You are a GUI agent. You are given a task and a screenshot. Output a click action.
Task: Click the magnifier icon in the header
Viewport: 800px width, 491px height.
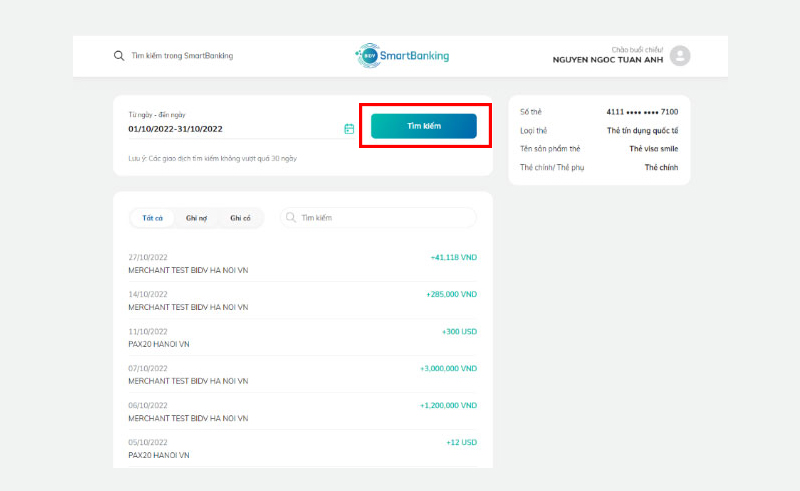[119, 56]
